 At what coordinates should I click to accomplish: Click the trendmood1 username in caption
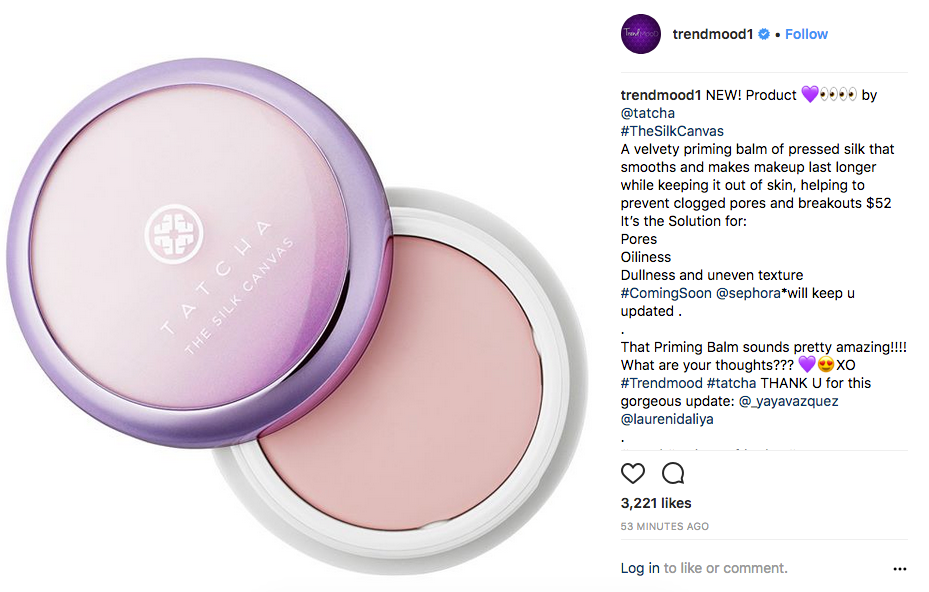click(x=661, y=95)
